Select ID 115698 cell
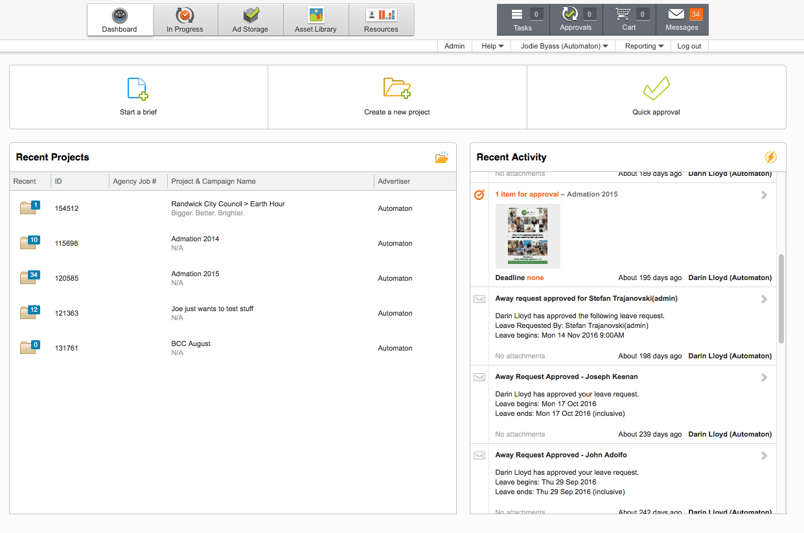The height and width of the screenshot is (533, 804). [67, 244]
